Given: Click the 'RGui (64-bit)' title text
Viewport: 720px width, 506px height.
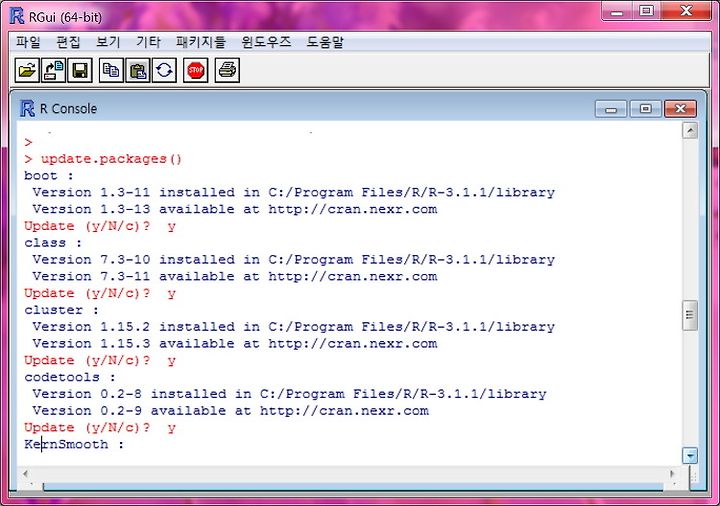Looking at the screenshot, I should [x=65, y=17].
